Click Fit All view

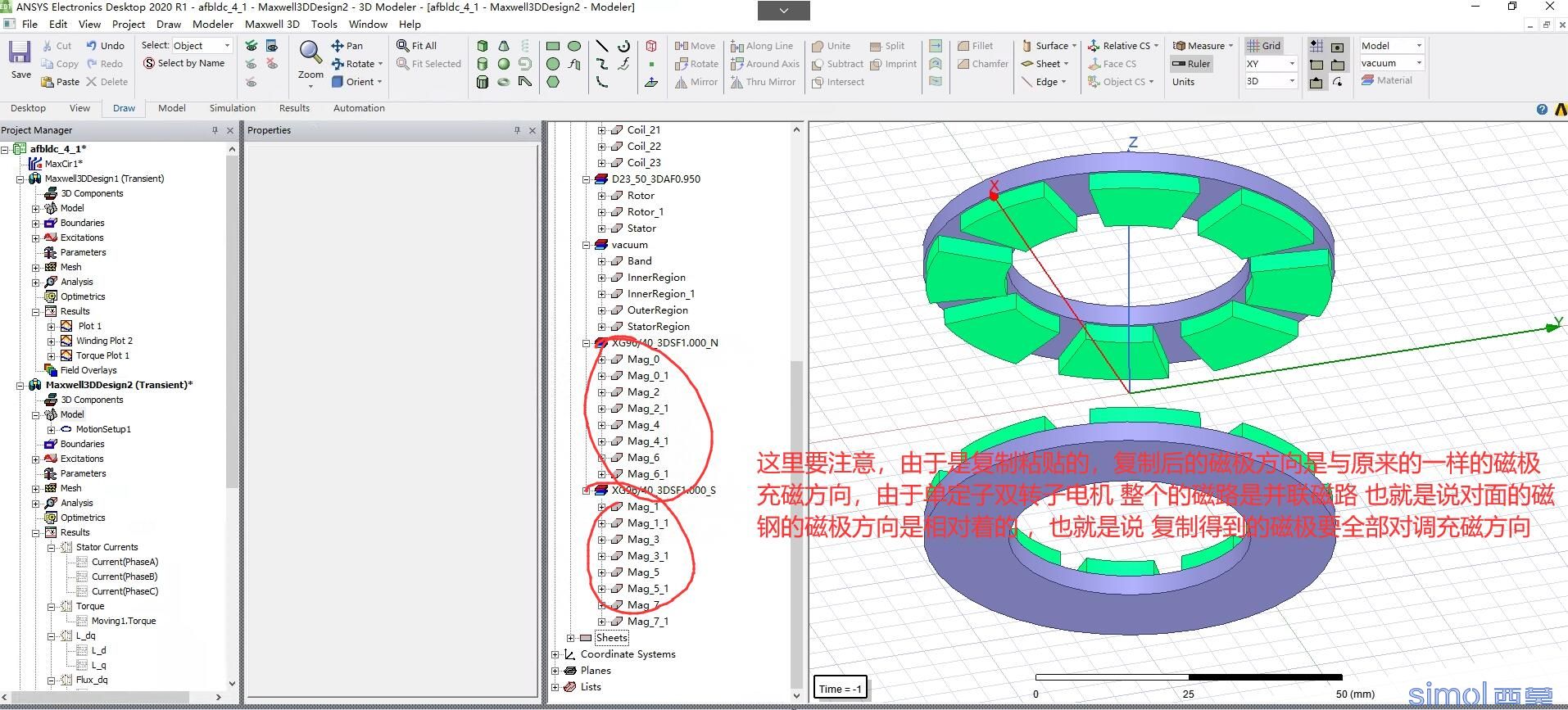click(x=416, y=46)
